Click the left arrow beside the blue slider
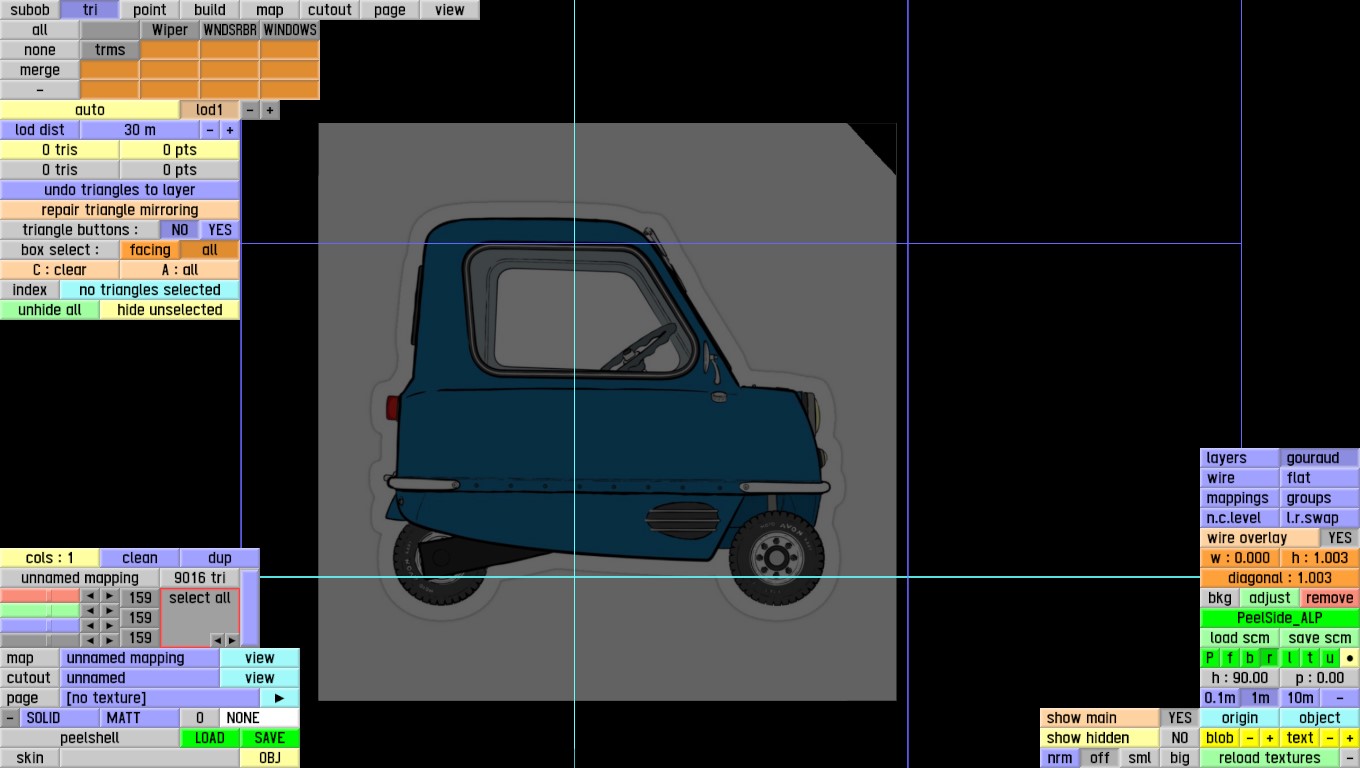The height and width of the screenshot is (768, 1360). tap(90, 626)
